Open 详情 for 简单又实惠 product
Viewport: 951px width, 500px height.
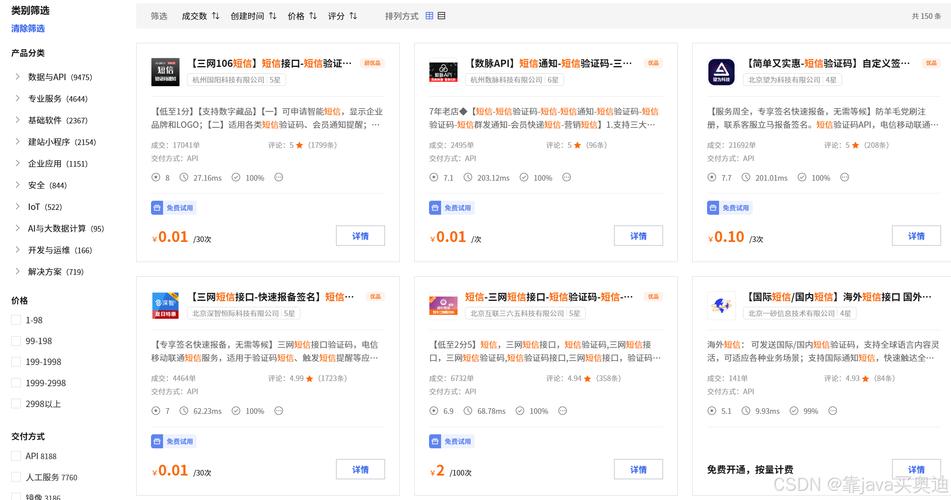click(916, 236)
